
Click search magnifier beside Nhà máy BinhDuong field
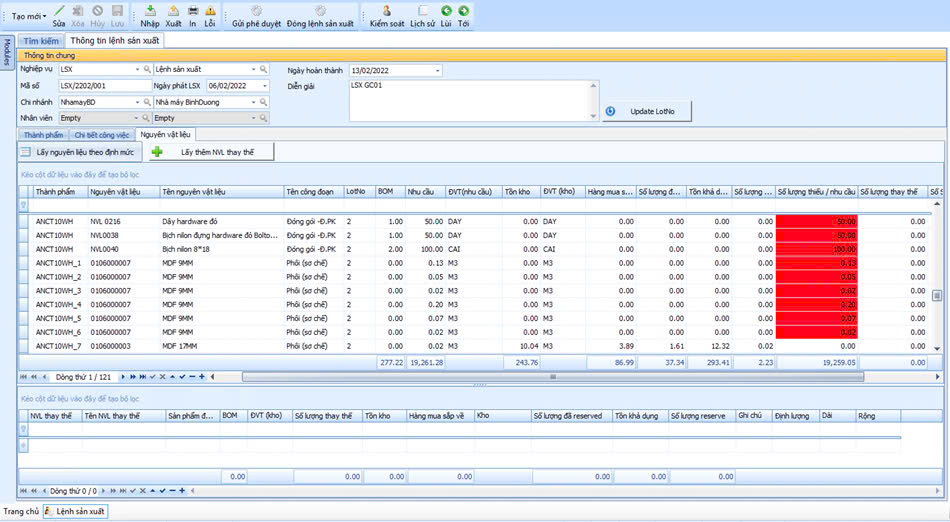point(264,102)
